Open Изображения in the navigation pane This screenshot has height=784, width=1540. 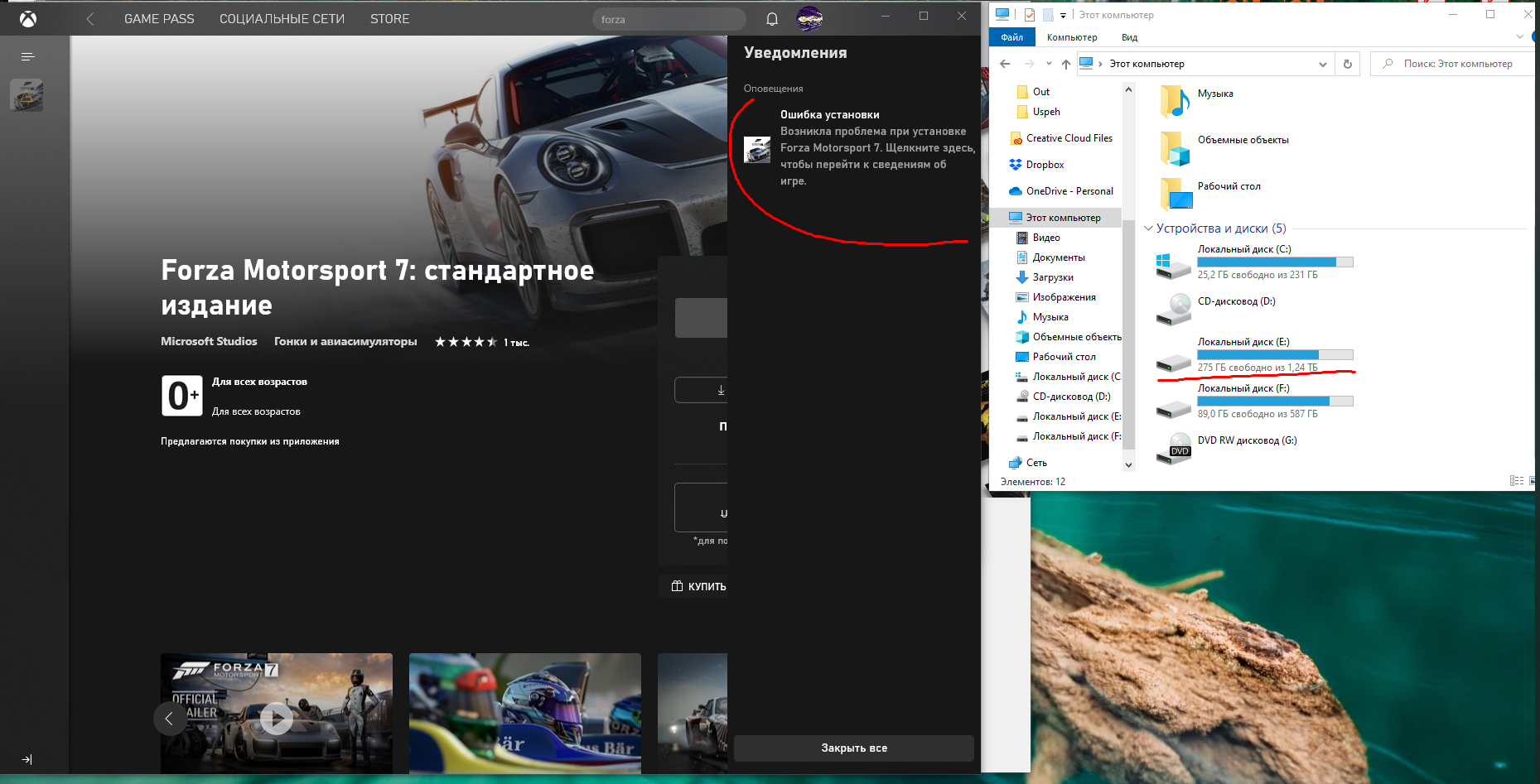click(1055, 297)
